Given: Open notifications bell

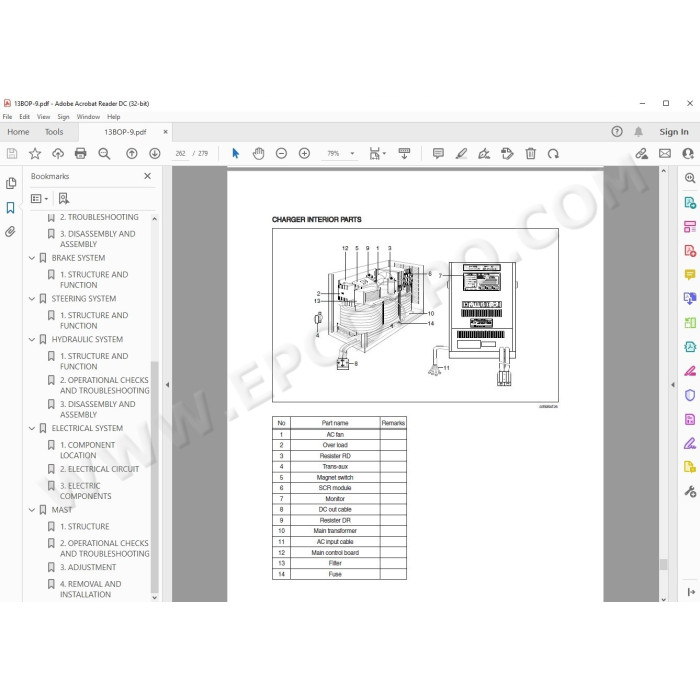Looking at the screenshot, I should 639,132.
